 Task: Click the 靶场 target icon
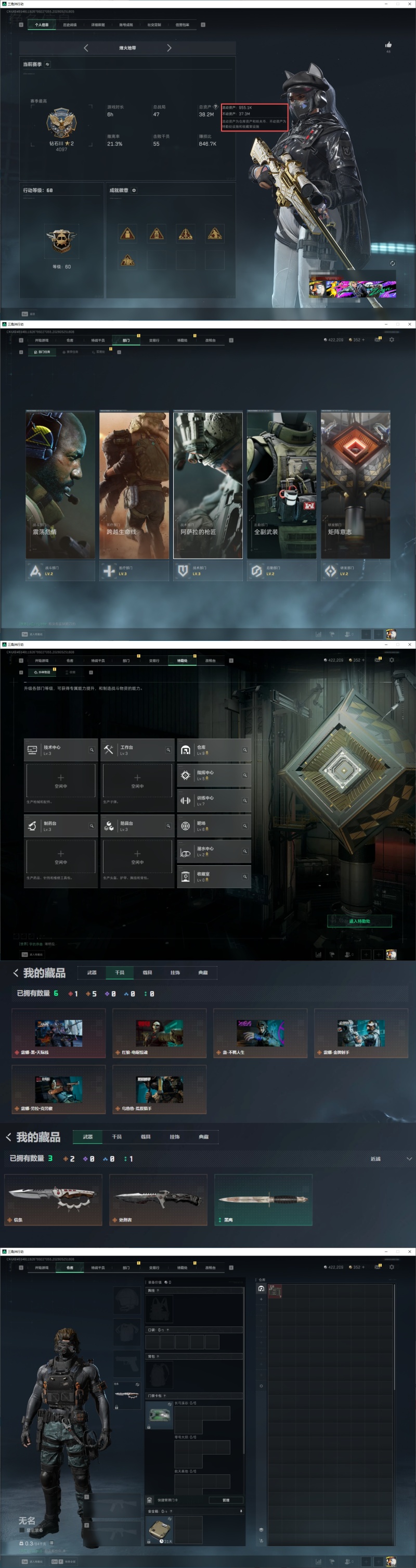point(186,826)
